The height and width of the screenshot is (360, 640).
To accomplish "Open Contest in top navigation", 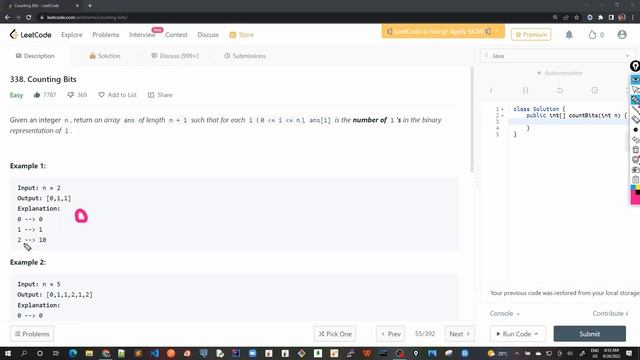I will coord(176,35).
